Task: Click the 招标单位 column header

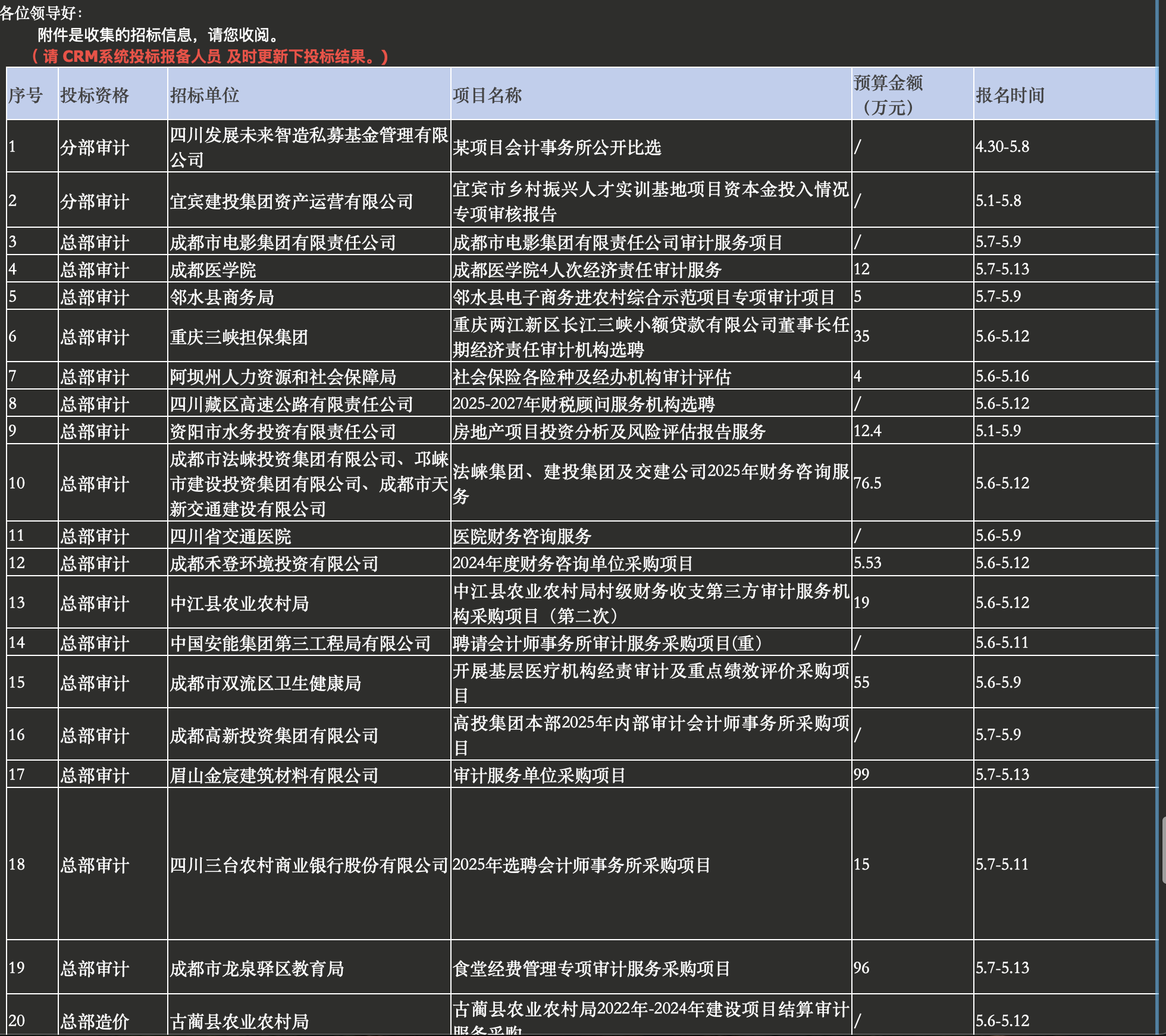Action: 309,94
